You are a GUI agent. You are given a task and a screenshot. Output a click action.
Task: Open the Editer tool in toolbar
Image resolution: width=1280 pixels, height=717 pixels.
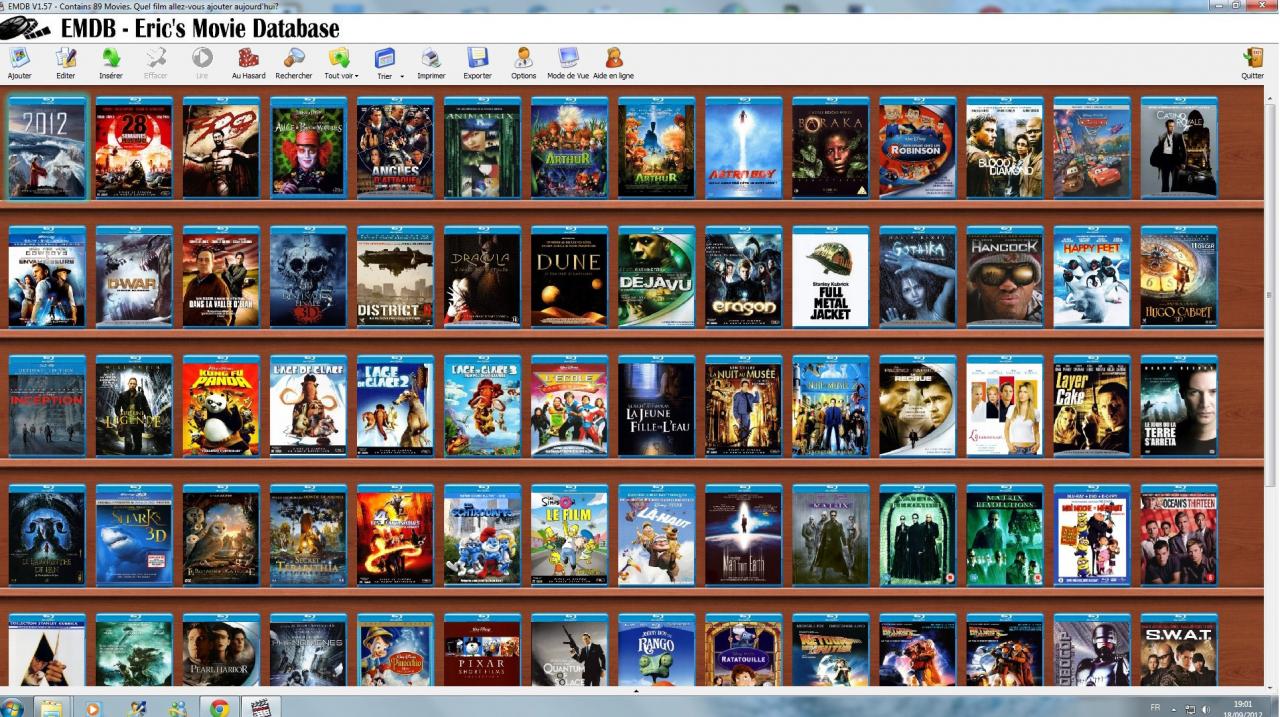pyautogui.click(x=66, y=58)
